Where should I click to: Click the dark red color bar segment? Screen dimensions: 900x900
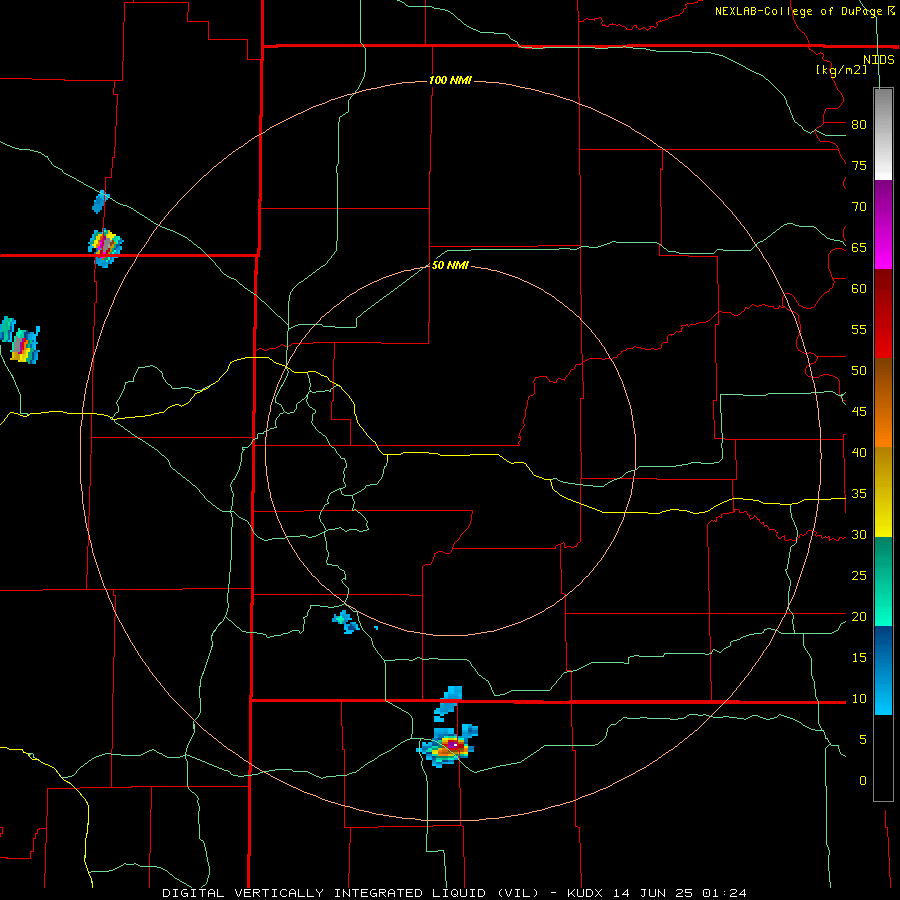[x=883, y=313]
